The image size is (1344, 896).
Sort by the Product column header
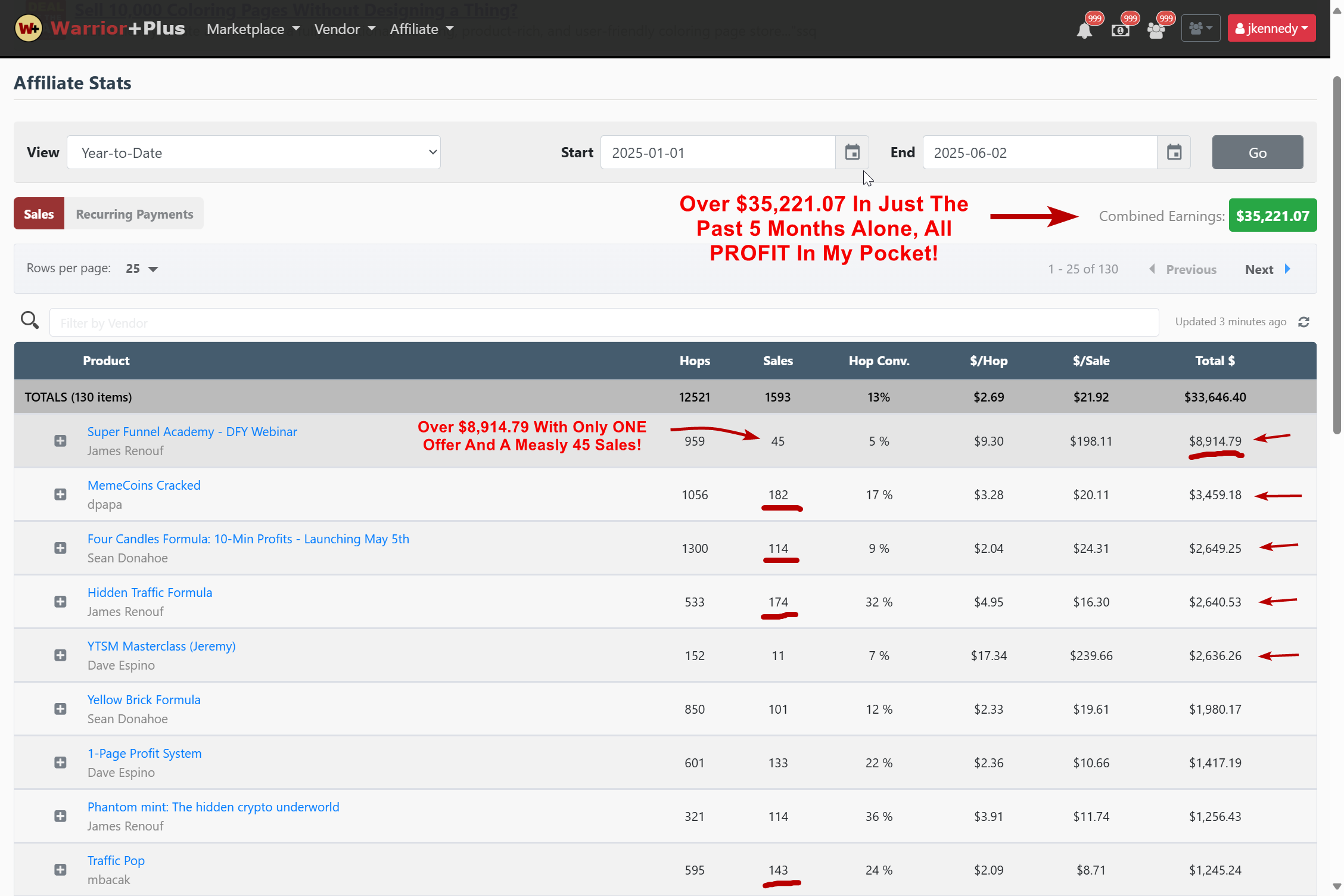106,360
